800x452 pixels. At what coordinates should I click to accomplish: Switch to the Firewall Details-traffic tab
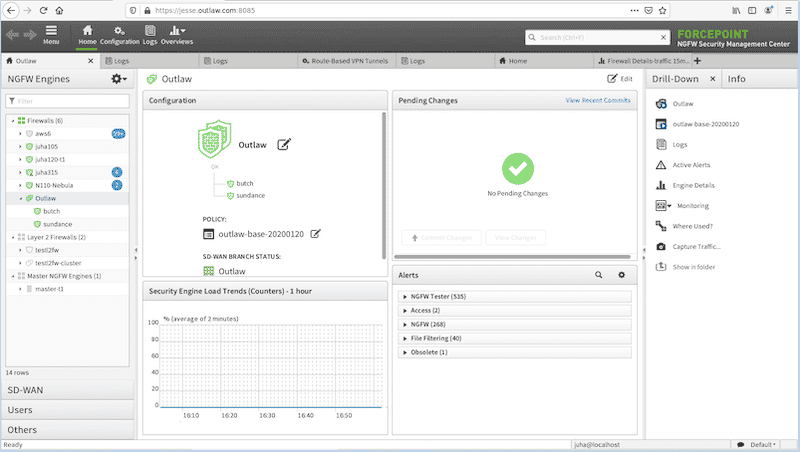click(644, 61)
